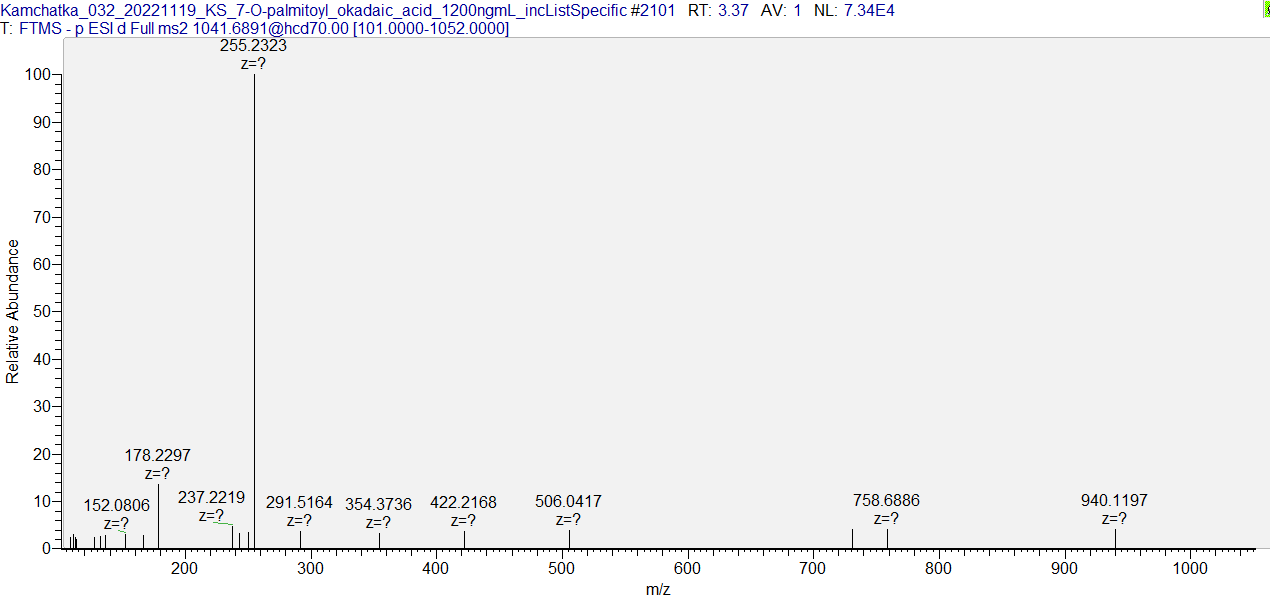Click the pin icon in top-right corner

(1265, 9)
